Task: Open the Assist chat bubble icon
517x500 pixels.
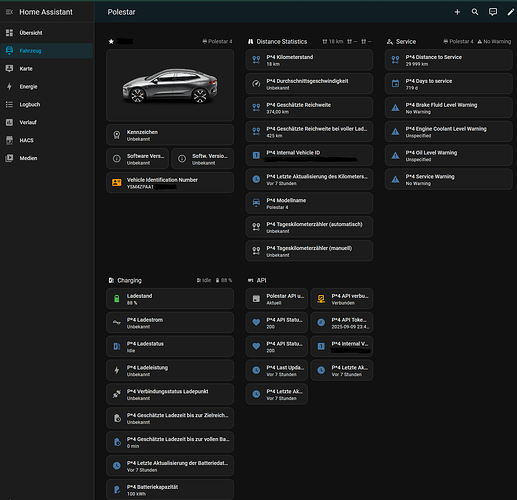Action: point(493,12)
